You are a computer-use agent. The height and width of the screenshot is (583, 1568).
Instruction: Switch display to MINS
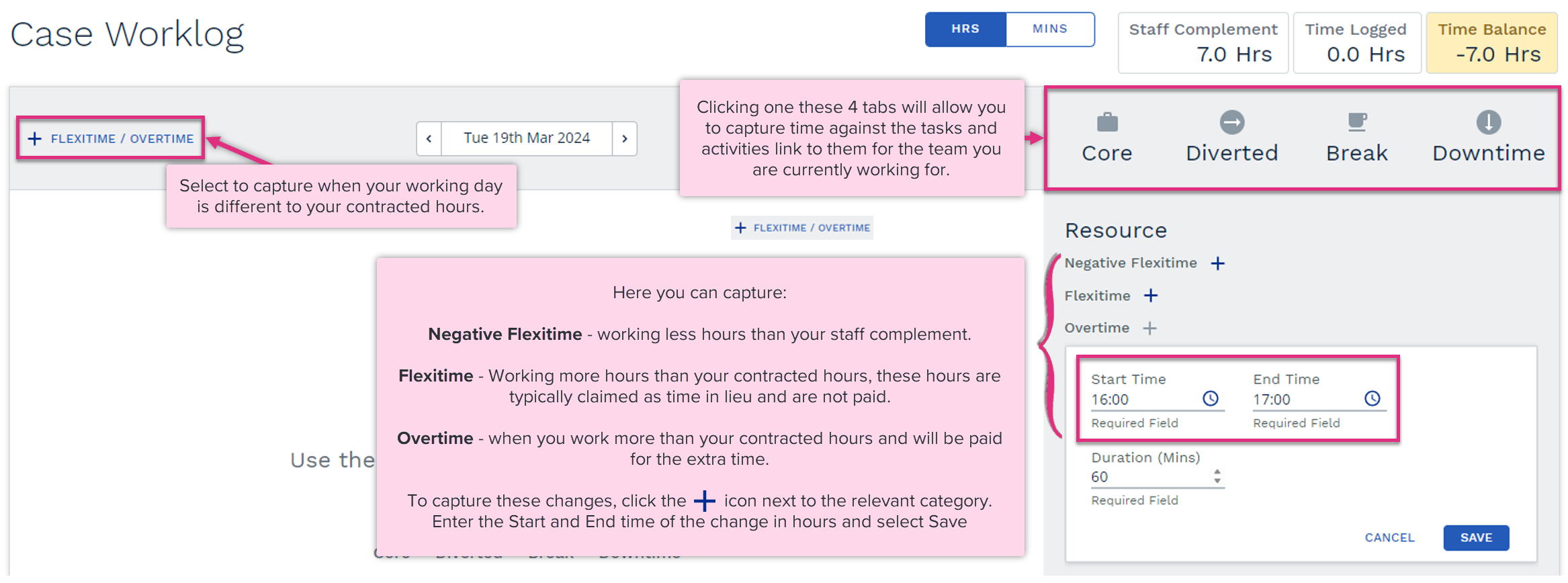tap(1050, 30)
